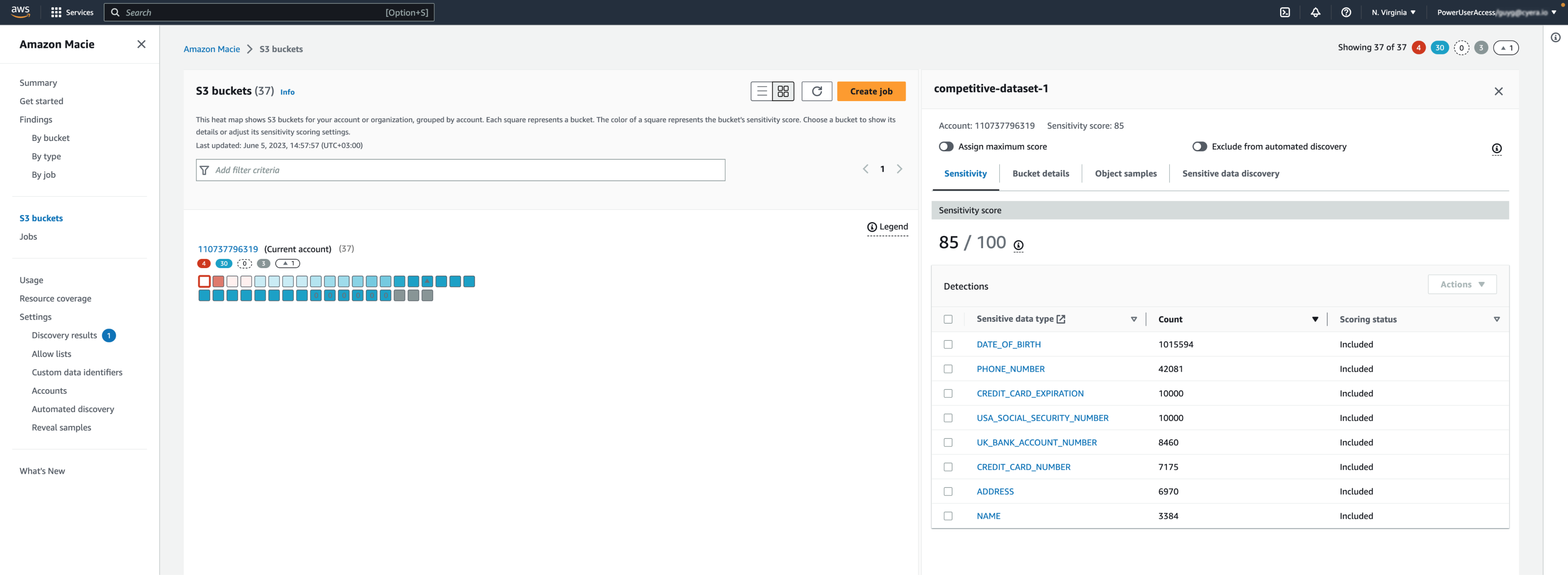Launch CloudShell from the top bar

tap(1284, 12)
